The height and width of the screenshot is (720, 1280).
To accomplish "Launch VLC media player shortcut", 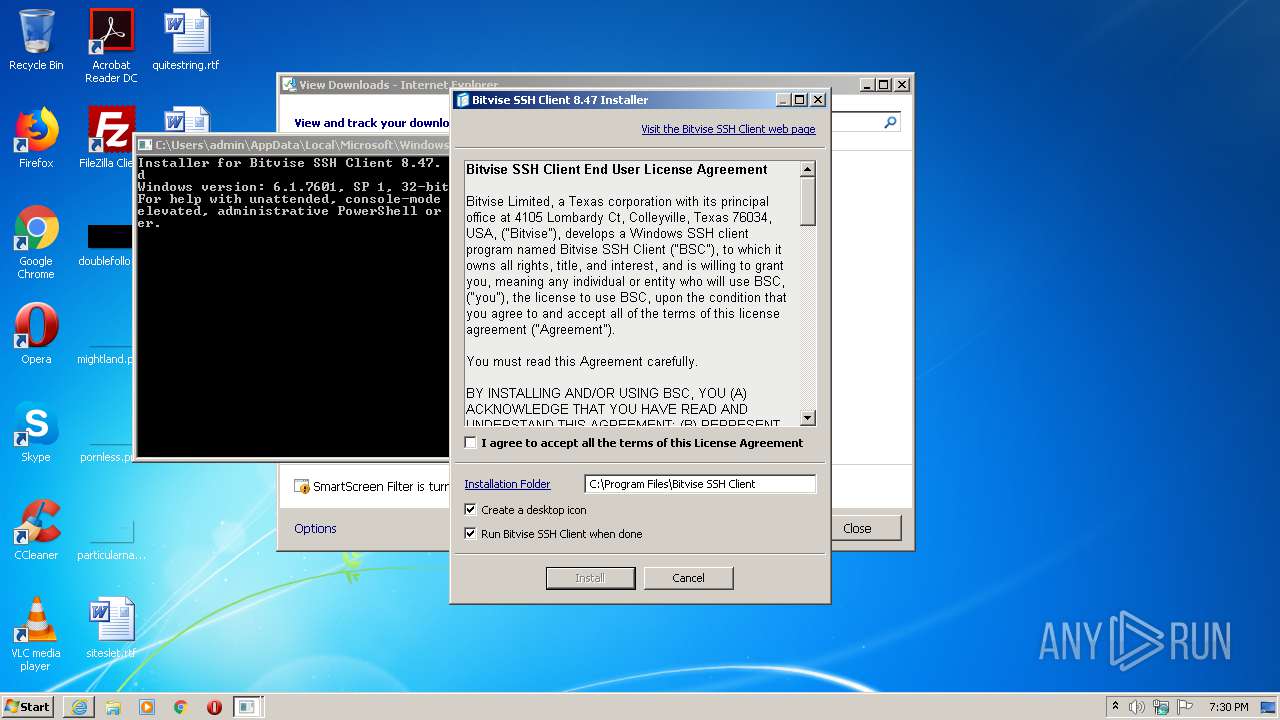I will (x=36, y=634).
